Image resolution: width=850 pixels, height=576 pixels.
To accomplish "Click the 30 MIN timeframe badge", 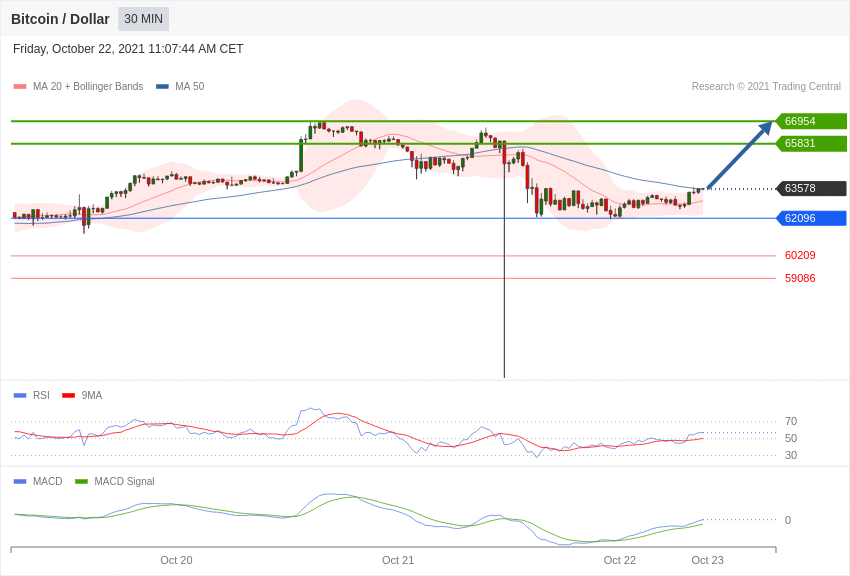I will [144, 19].
